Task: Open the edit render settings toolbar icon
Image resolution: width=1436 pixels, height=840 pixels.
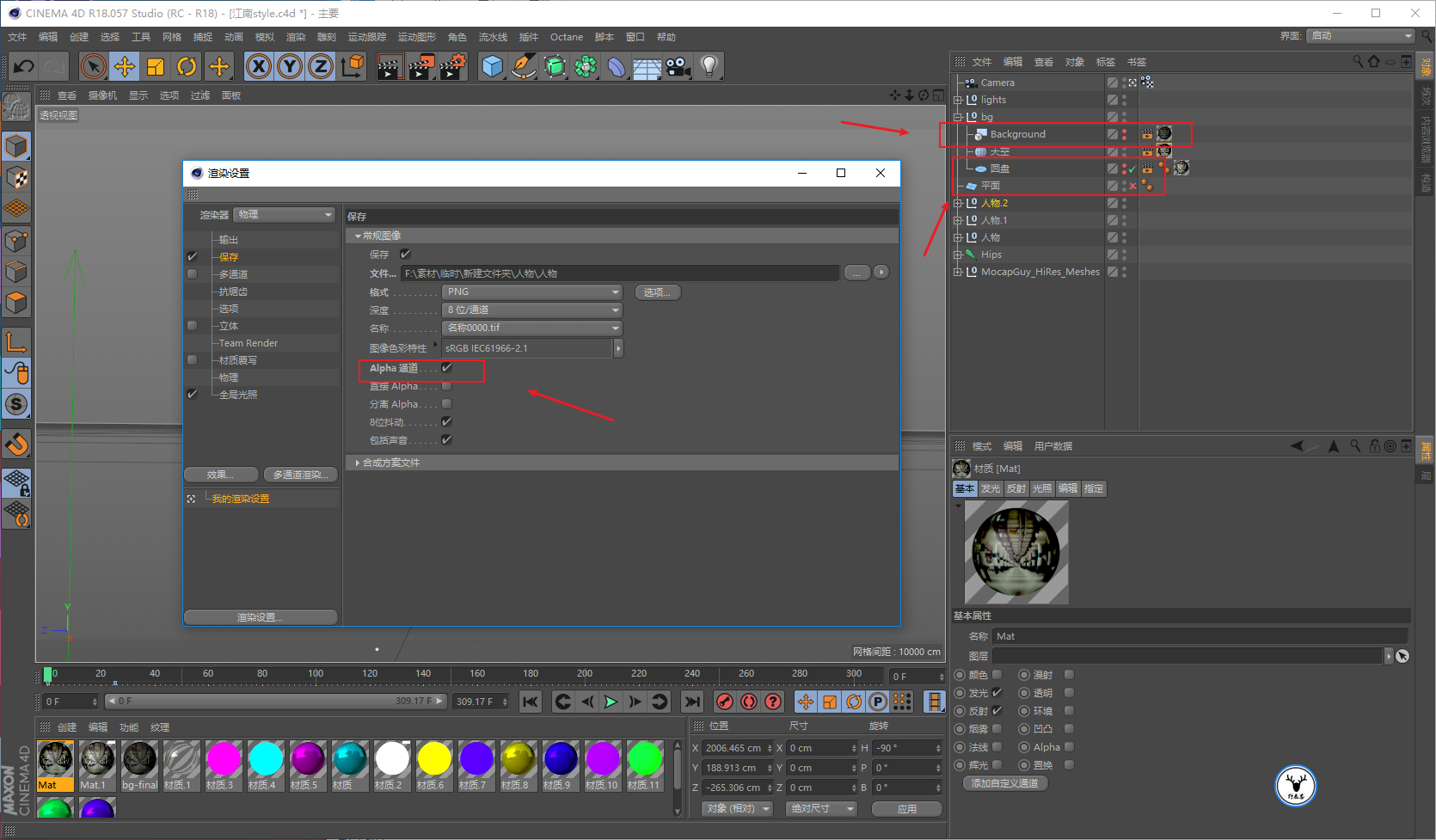Action: tap(453, 66)
